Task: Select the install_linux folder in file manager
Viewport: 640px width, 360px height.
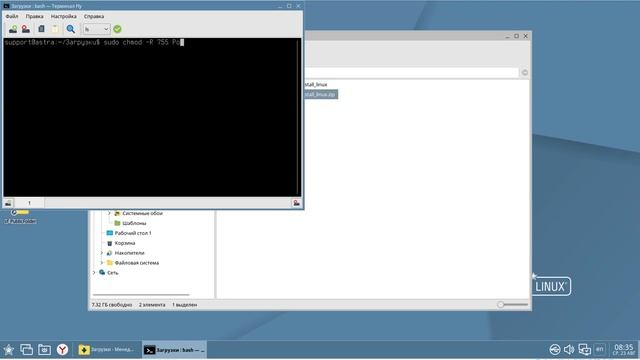Action: click(316, 84)
